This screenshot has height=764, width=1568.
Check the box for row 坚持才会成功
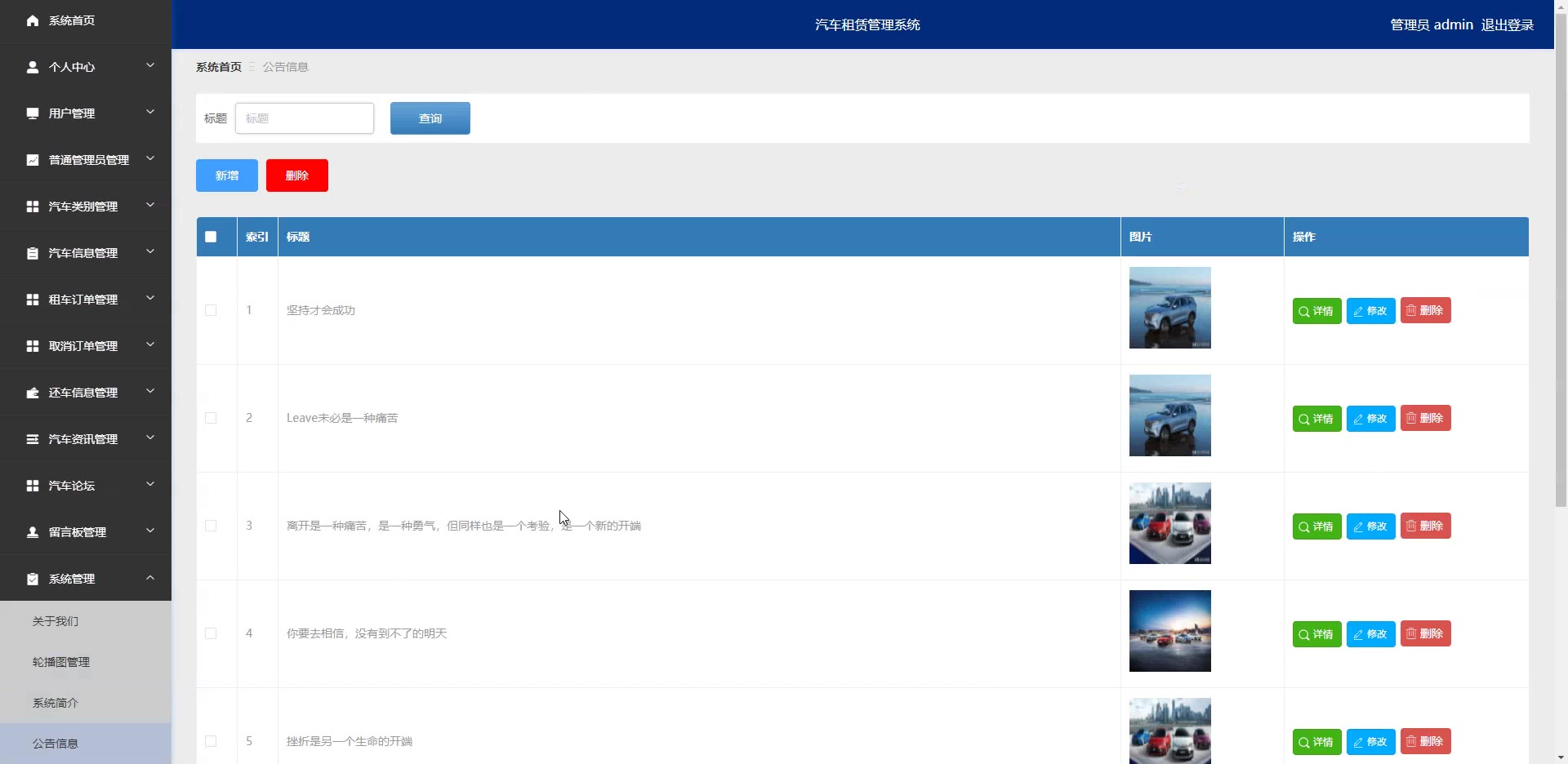point(211,310)
